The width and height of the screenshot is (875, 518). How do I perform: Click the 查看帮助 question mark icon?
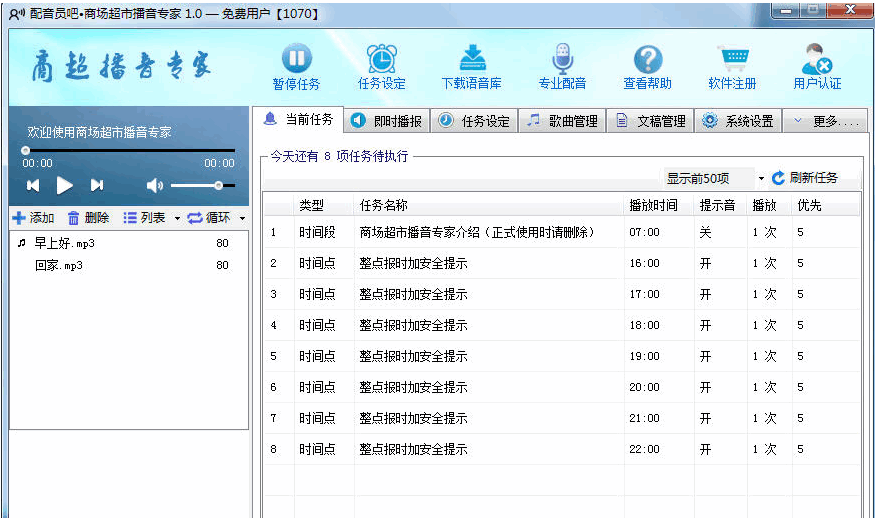click(x=647, y=59)
